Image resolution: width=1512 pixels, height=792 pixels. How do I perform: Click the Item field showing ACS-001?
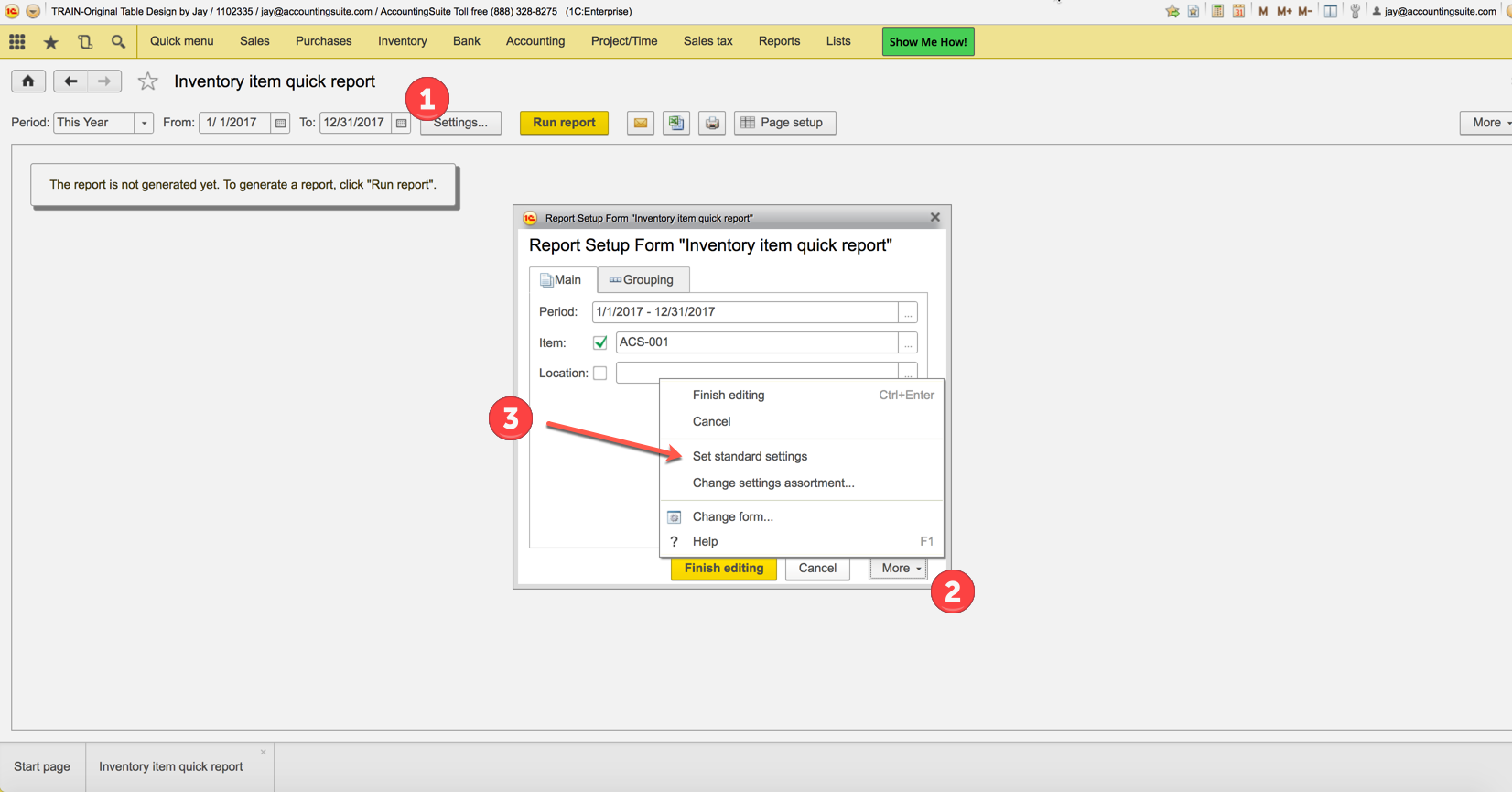coord(757,342)
